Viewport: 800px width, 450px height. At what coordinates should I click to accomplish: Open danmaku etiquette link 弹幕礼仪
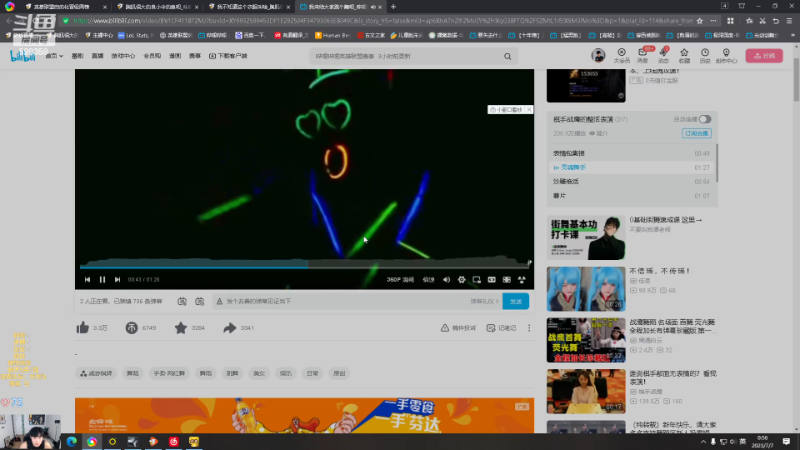coord(484,302)
